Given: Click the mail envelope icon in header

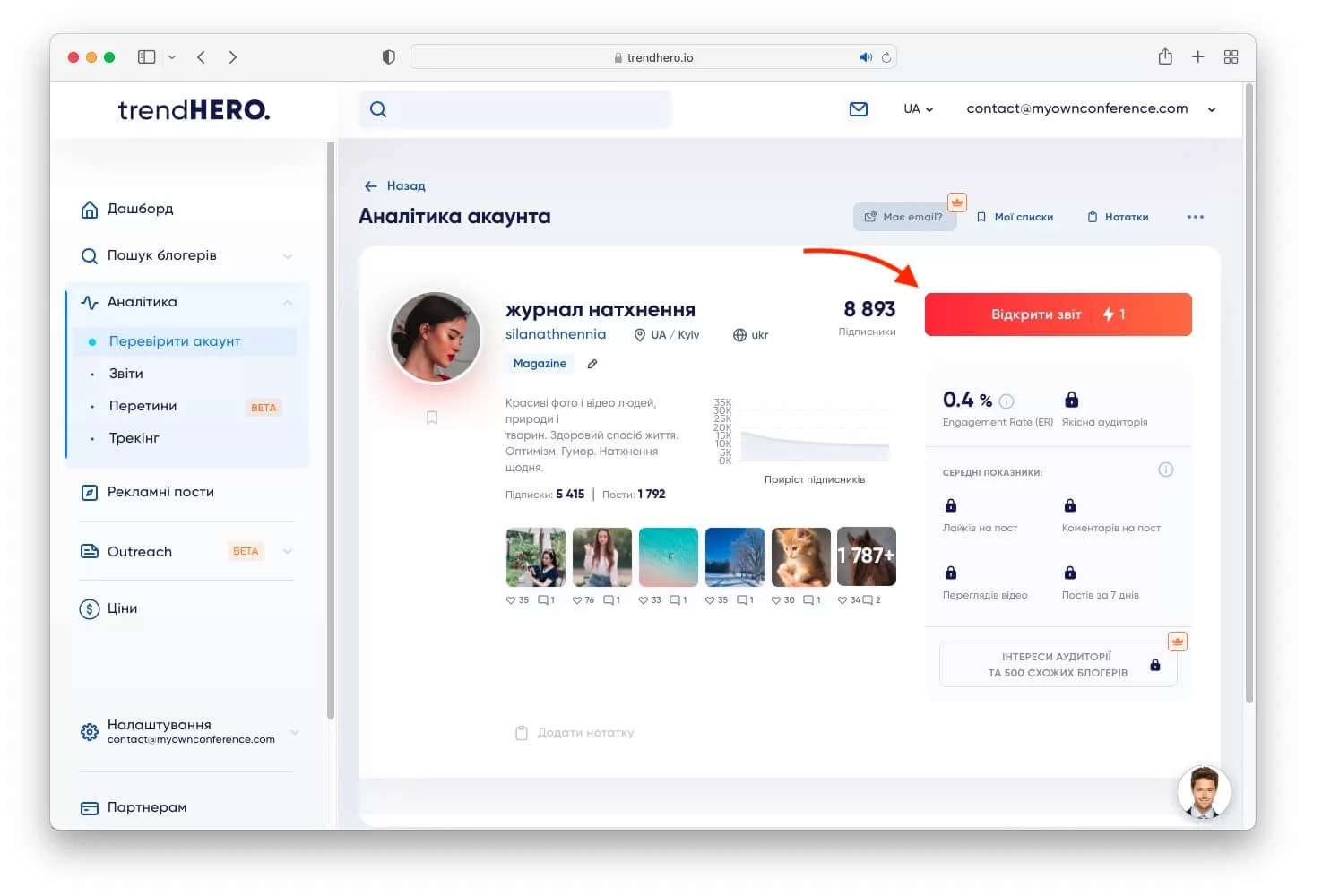Looking at the screenshot, I should tap(858, 109).
